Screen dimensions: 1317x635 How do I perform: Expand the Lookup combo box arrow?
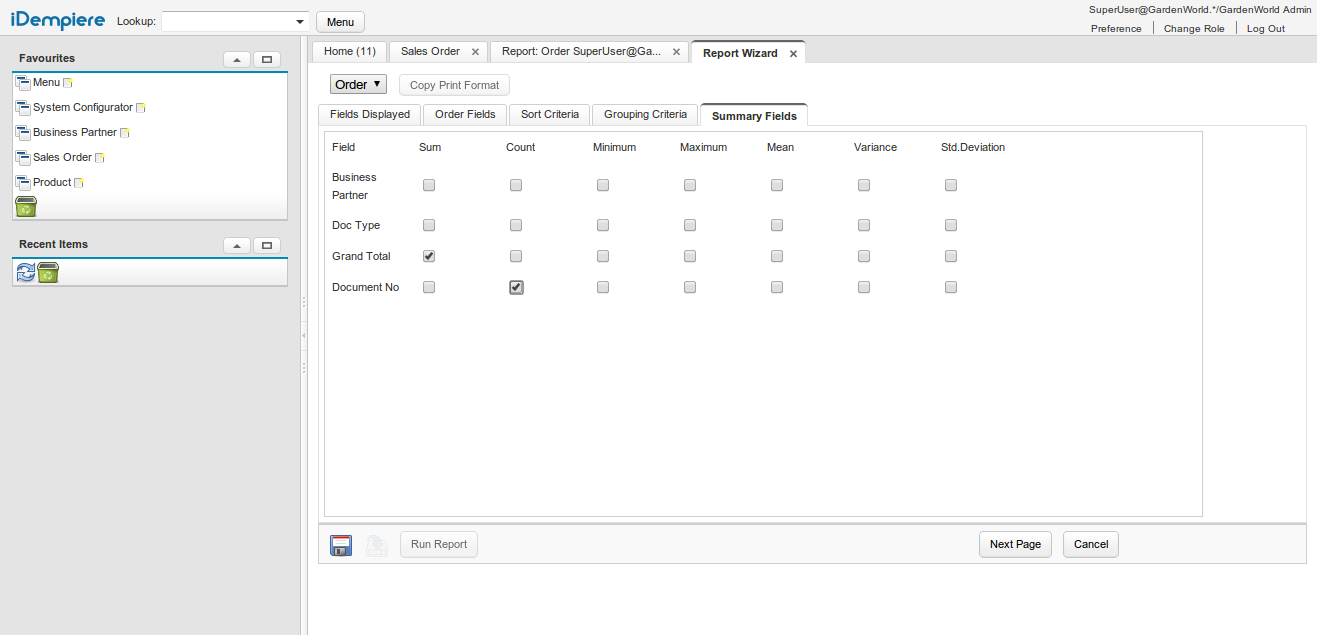[300, 22]
